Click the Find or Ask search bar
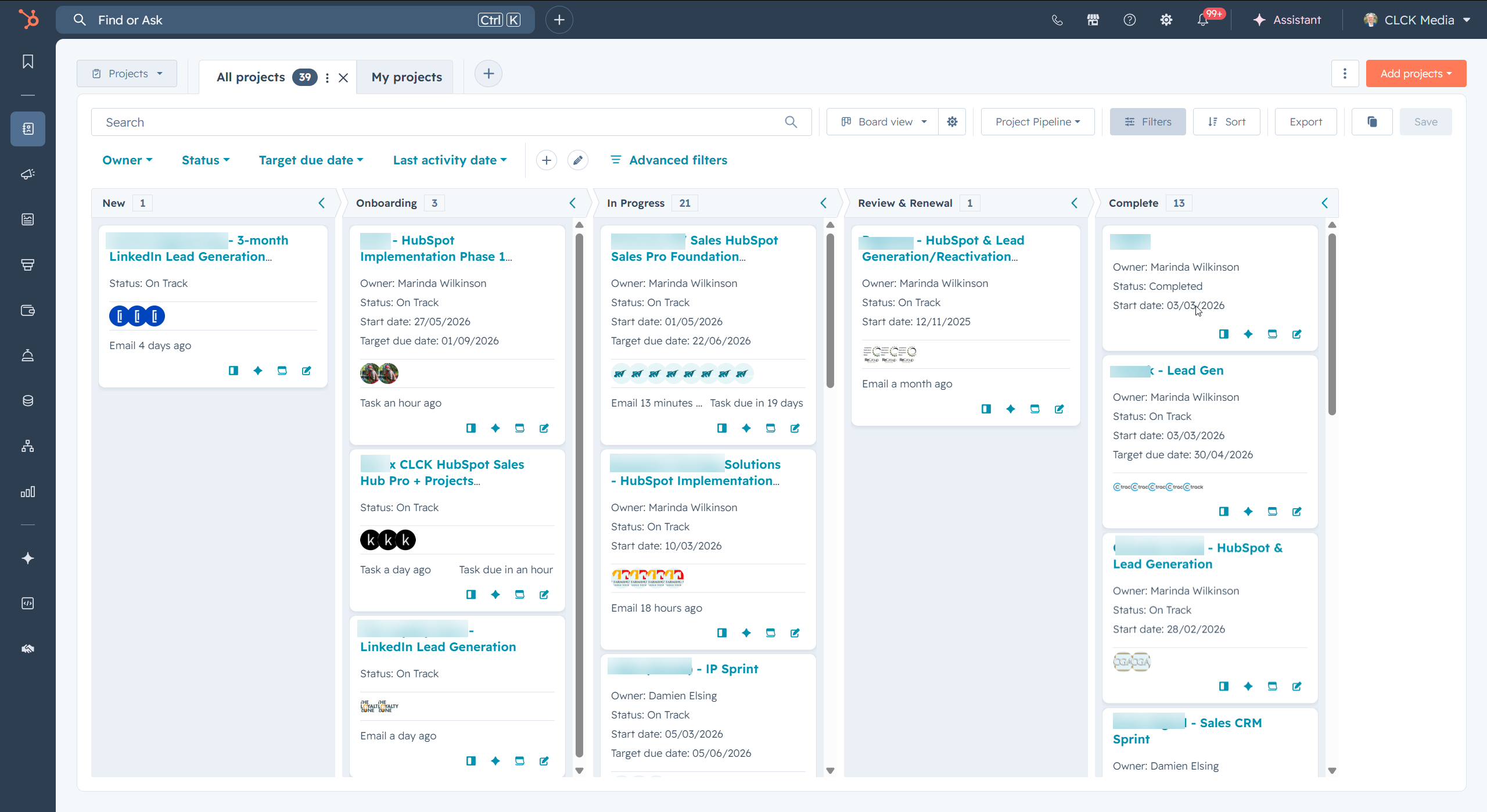This screenshot has height=812, width=1487. pyautogui.click(x=295, y=20)
